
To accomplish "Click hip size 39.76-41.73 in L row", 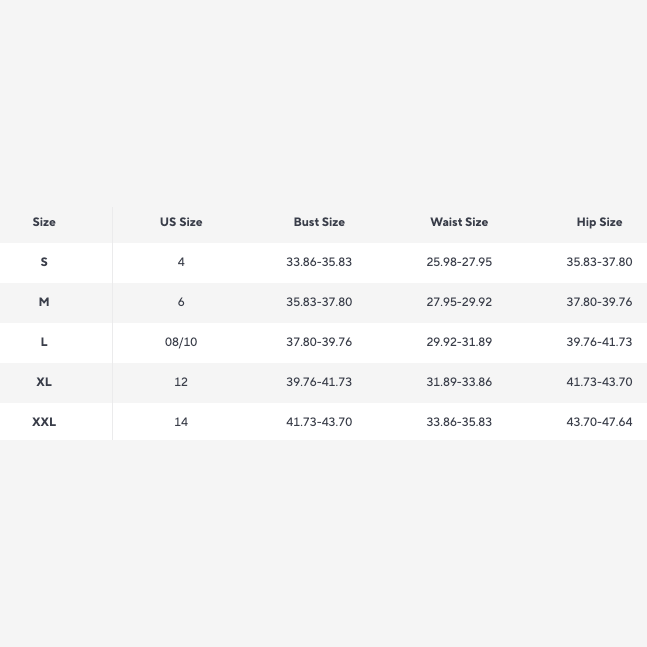I will click(599, 342).
